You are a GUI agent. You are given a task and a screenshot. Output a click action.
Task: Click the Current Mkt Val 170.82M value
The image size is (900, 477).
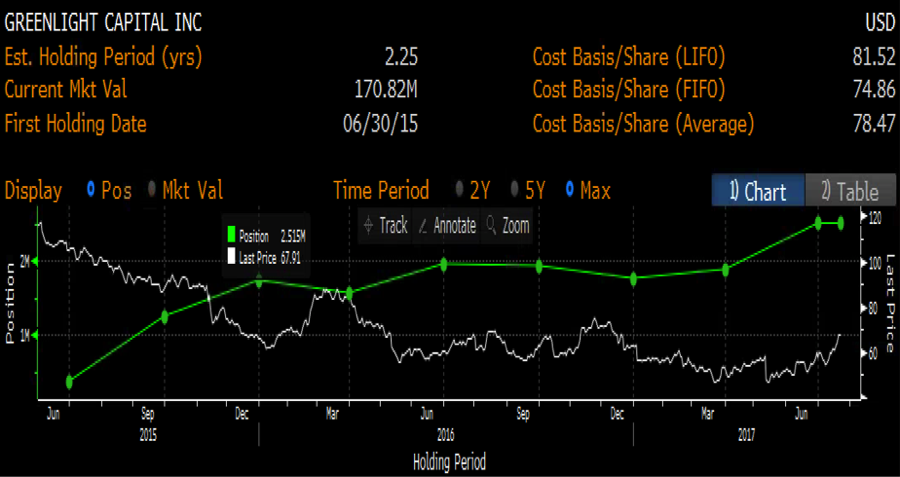[x=387, y=90]
